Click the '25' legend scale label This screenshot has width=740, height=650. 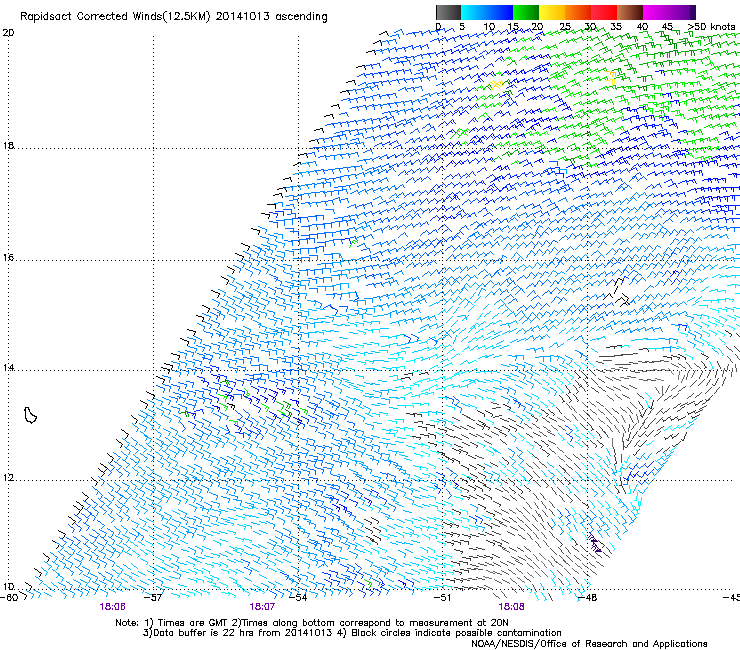[564, 27]
